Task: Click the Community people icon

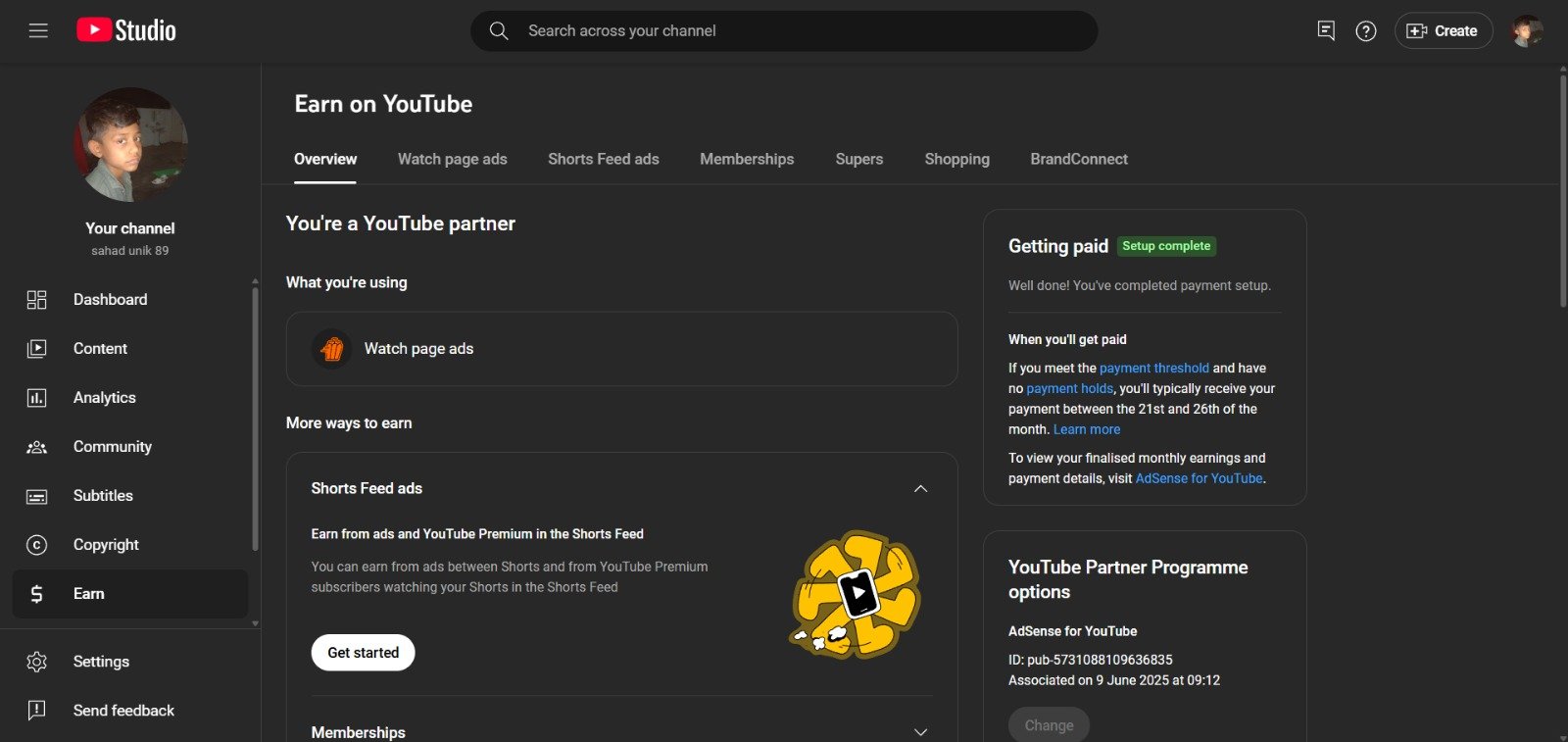Action: pos(36,446)
